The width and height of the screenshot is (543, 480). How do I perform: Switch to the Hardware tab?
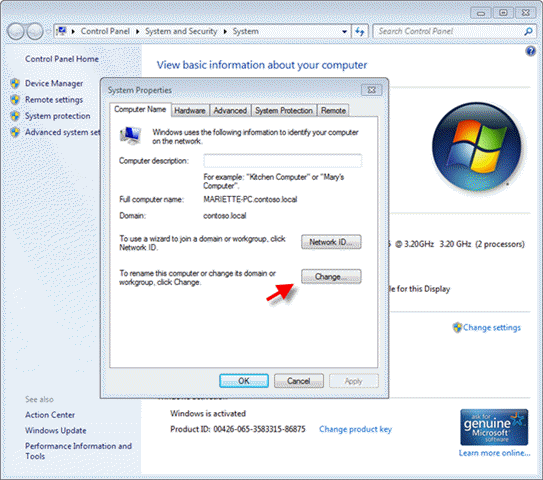tap(190, 110)
